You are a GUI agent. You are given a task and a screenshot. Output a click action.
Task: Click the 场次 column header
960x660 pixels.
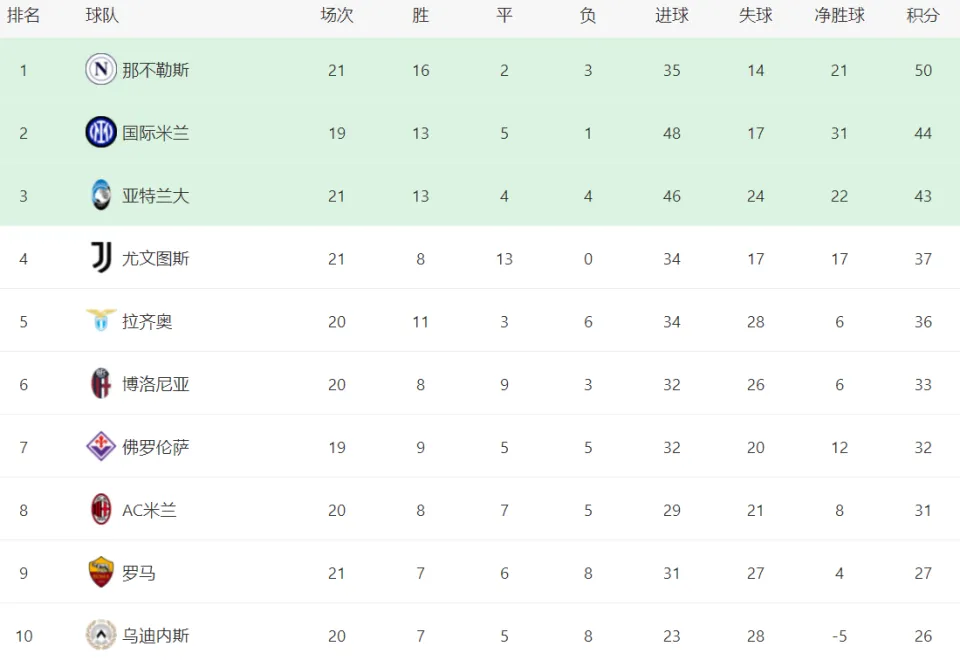(x=337, y=15)
